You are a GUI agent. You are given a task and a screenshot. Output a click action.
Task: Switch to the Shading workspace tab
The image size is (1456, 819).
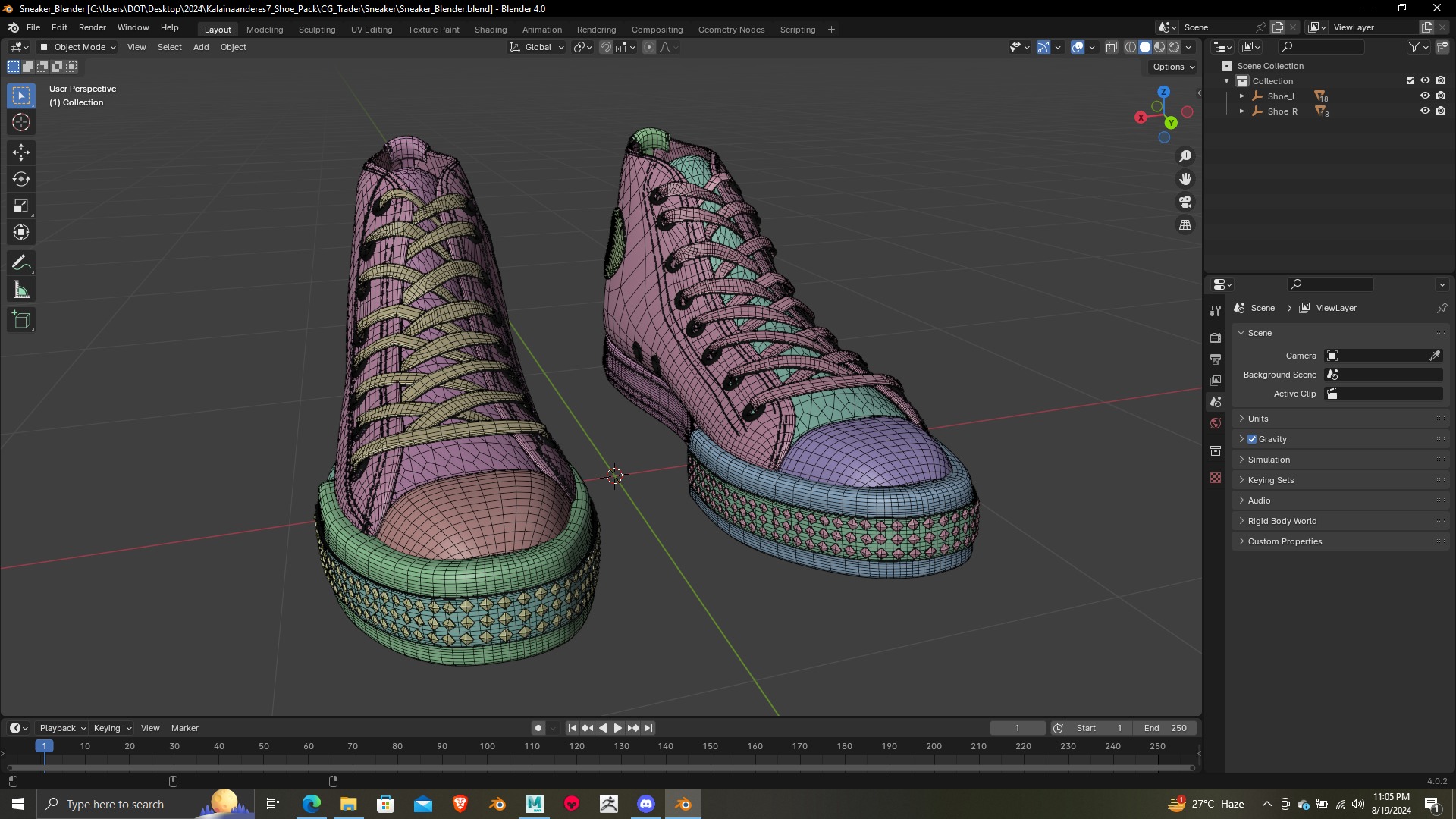coord(491,30)
